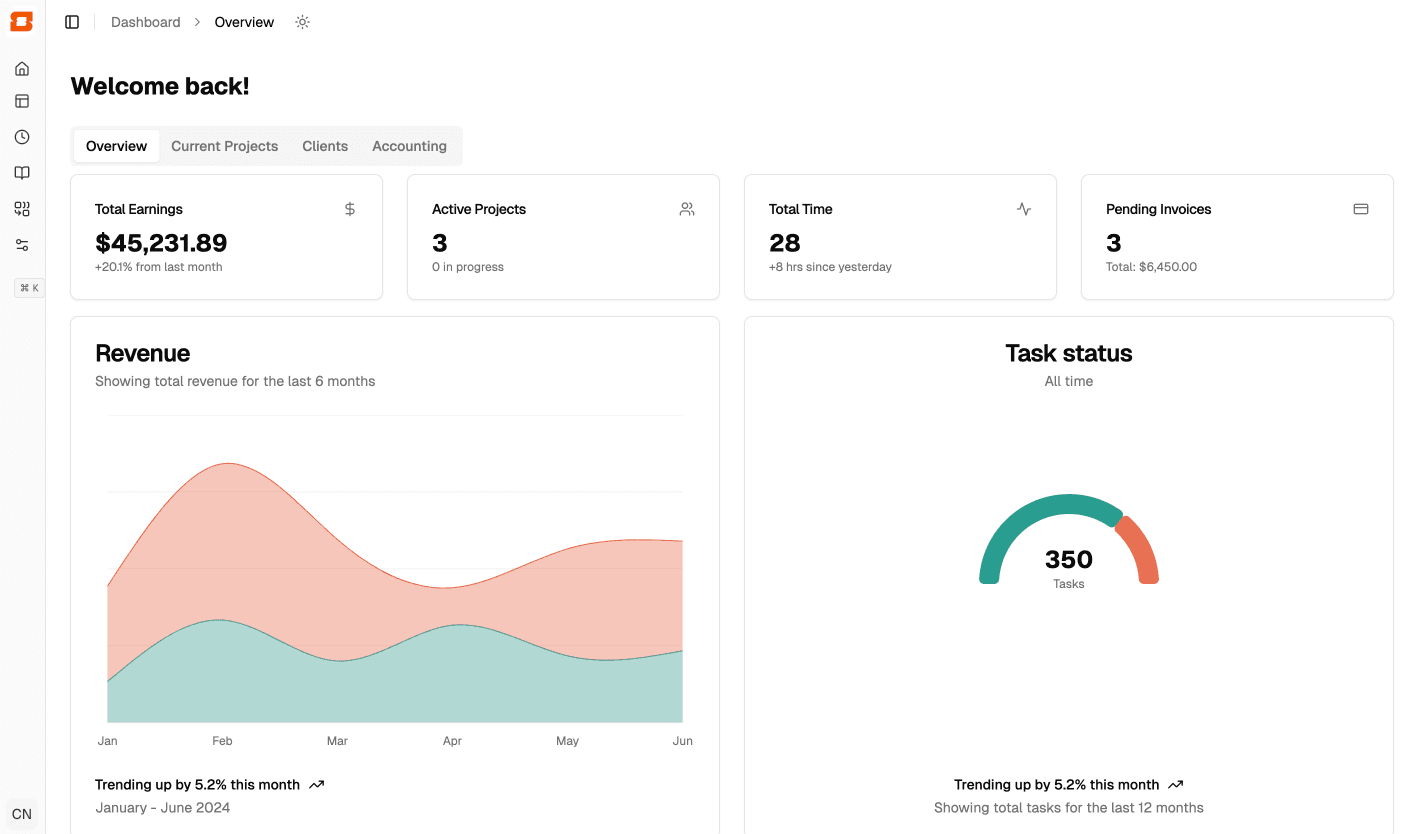The width and height of the screenshot is (1412, 834).
Task: Click the Feb label on chart axis
Action: [222, 741]
